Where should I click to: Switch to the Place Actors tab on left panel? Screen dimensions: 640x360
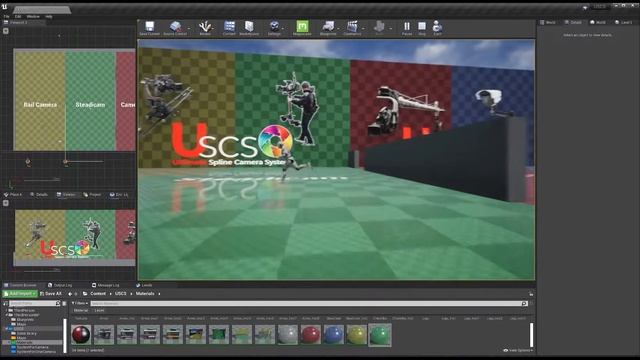tap(13, 195)
